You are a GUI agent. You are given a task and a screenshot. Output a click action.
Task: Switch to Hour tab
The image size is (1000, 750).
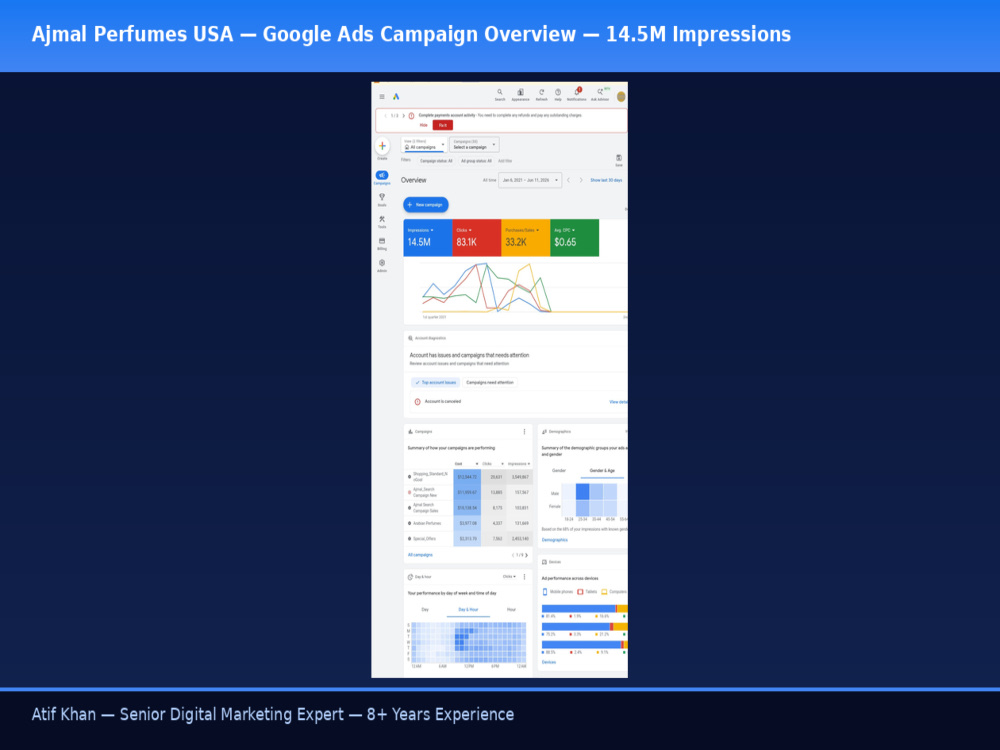pyautogui.click(x=511, y=610)
